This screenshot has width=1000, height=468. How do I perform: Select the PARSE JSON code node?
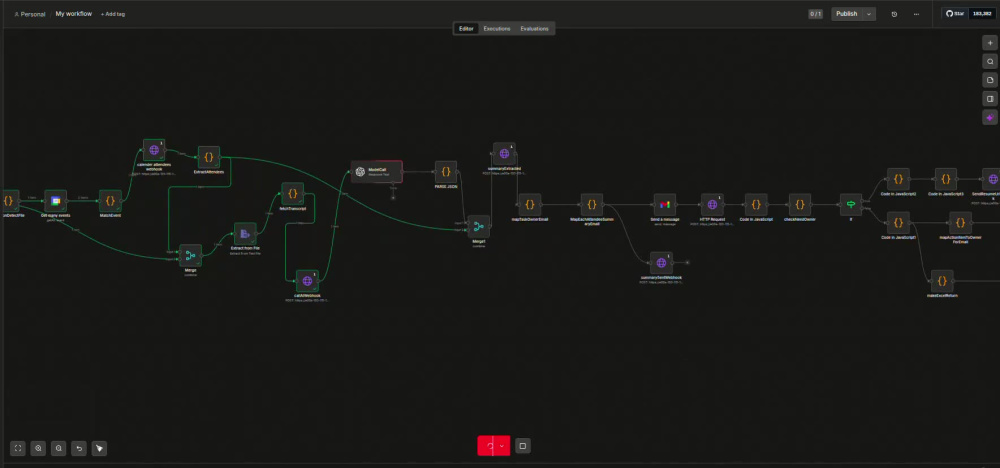tap(446, 172)
